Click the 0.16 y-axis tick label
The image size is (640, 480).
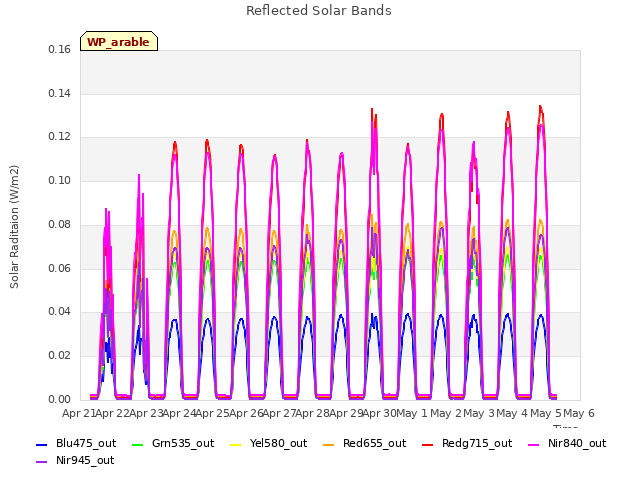click(x=60, y=50)
